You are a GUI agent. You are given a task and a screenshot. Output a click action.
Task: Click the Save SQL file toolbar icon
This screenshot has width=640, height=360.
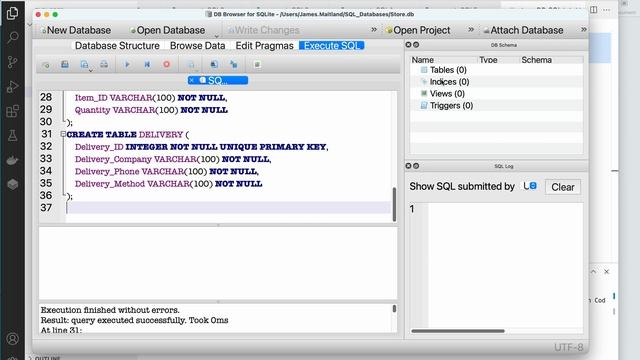click(84, 64)
